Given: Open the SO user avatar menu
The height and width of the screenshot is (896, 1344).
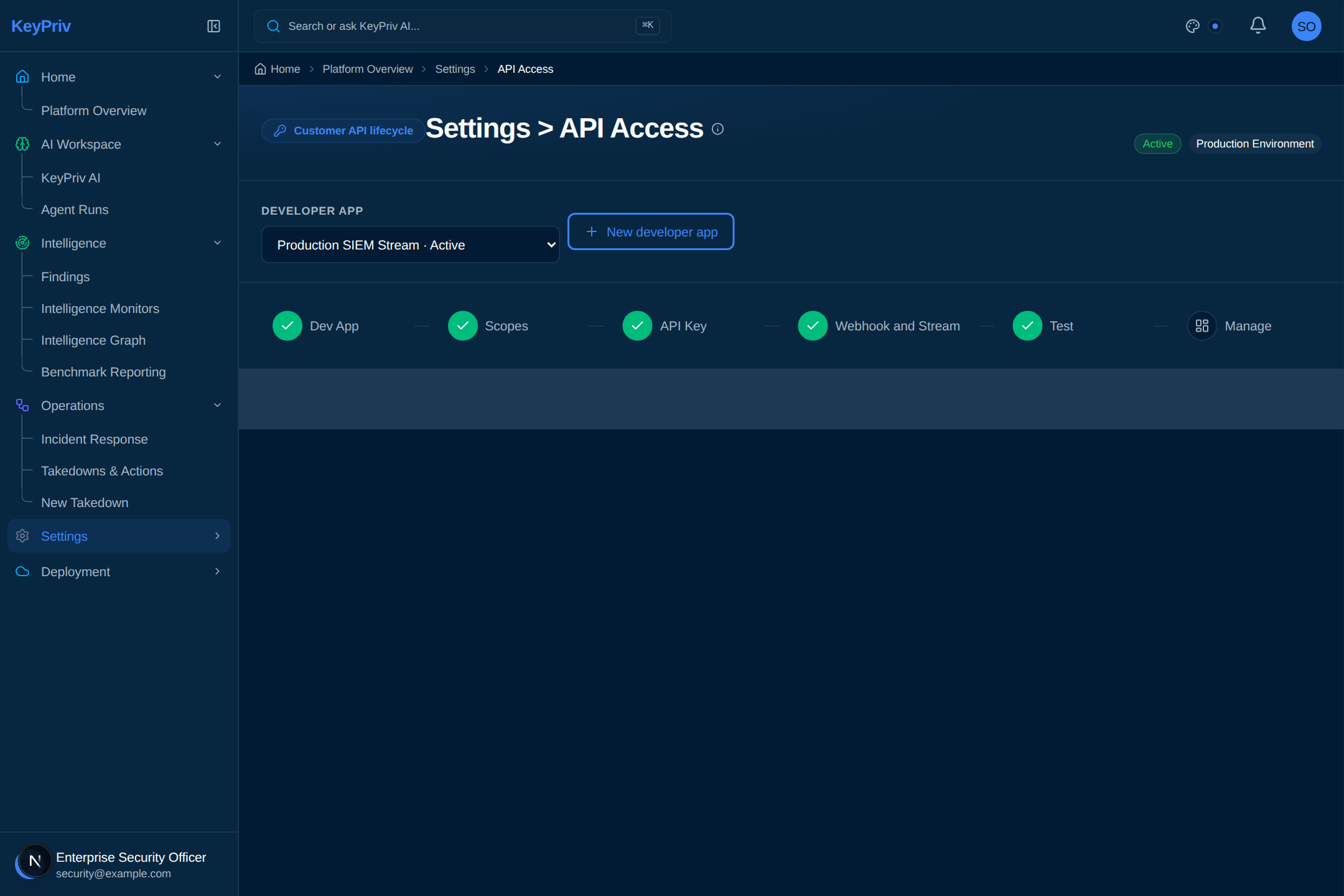Looking at the screenshot, I should pyautogui.click(x=1306, y=26).
